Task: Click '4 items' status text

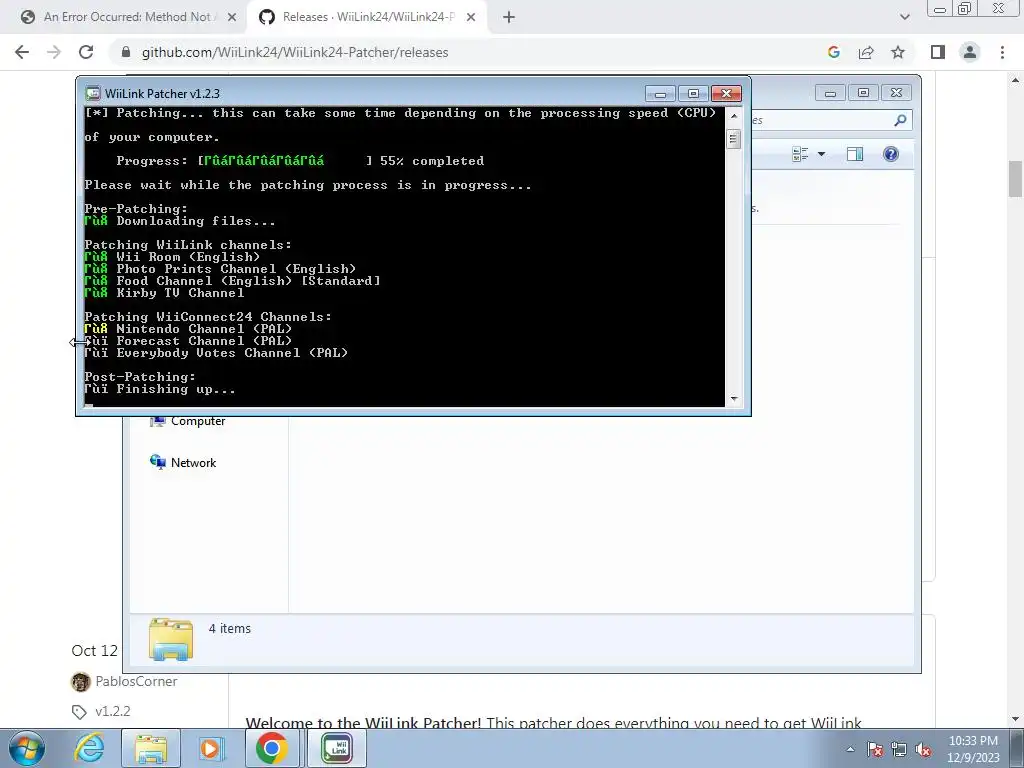Action: click(229, 628)
